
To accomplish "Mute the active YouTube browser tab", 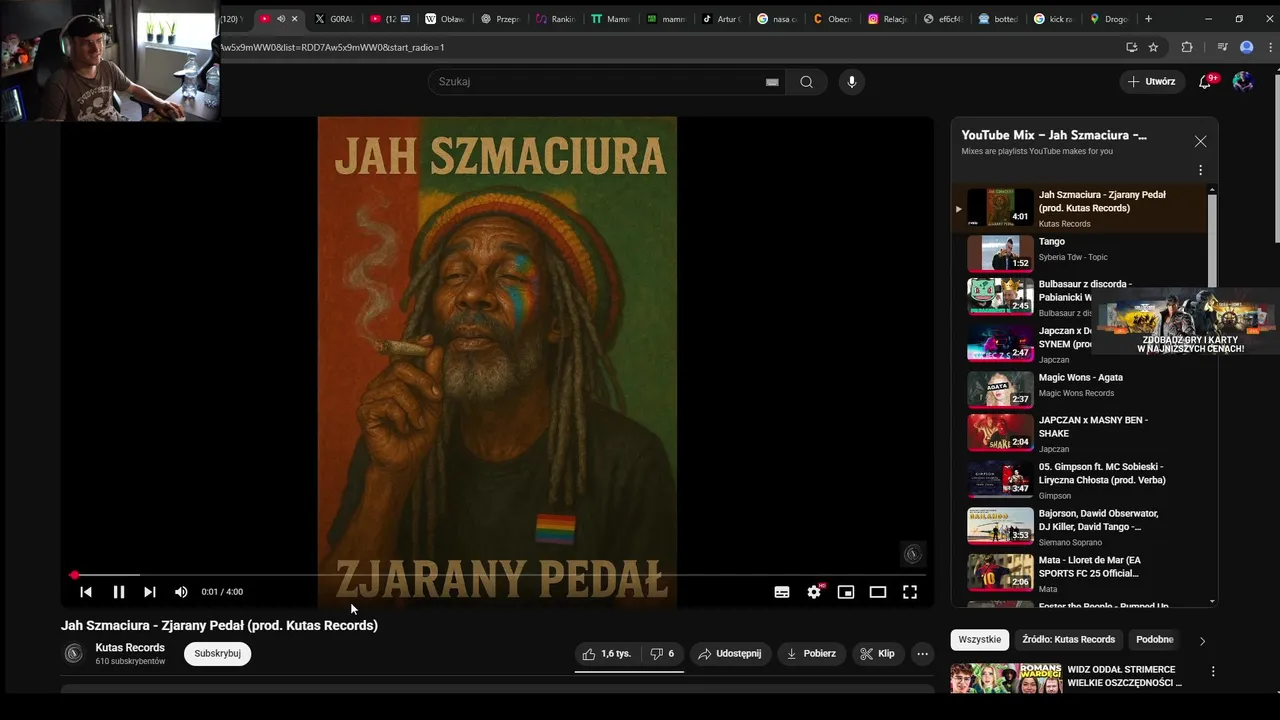I will (x=280, y=18).
